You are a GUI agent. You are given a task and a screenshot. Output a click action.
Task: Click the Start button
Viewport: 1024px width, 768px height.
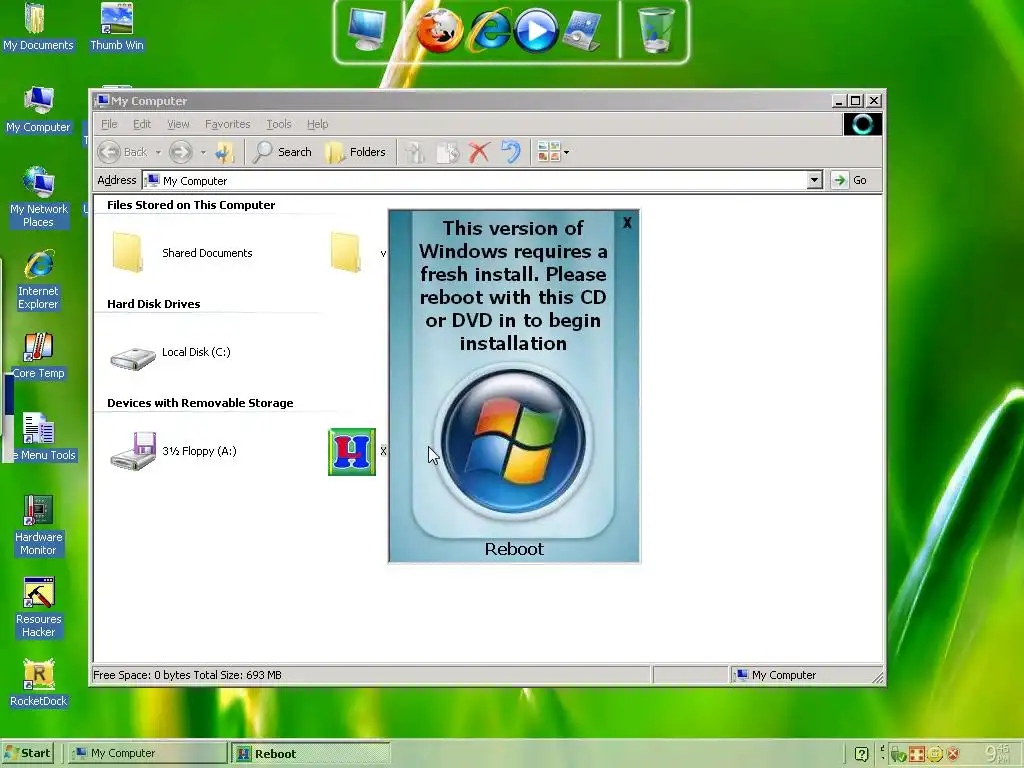(x=28, y=753)
